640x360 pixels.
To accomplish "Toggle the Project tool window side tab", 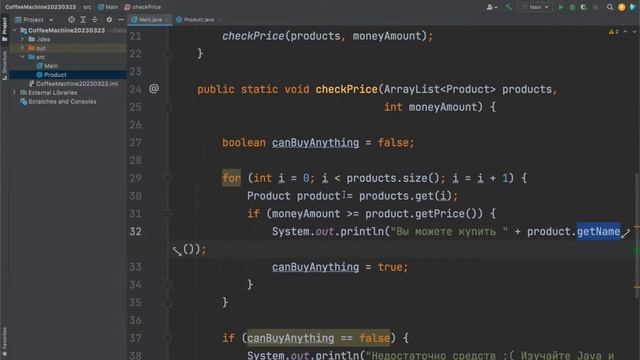I will click(4, 29).
